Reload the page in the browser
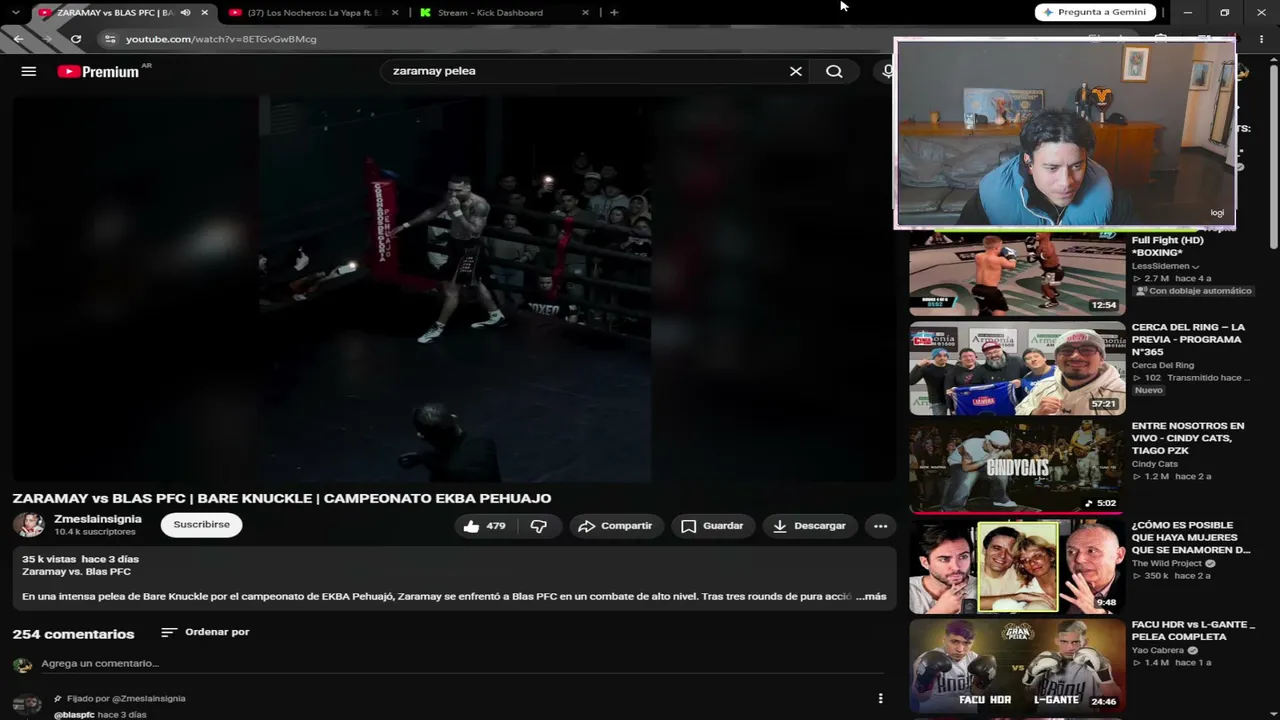This screenshot has height=720, width=1280. pyautogui.click(x=76, y=39)
